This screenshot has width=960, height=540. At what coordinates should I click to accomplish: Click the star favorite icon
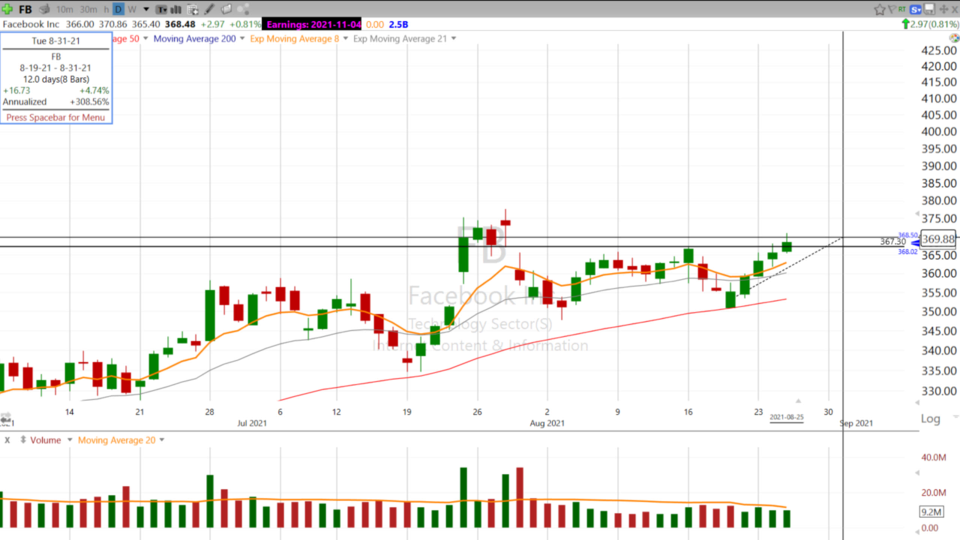point(880,9)
